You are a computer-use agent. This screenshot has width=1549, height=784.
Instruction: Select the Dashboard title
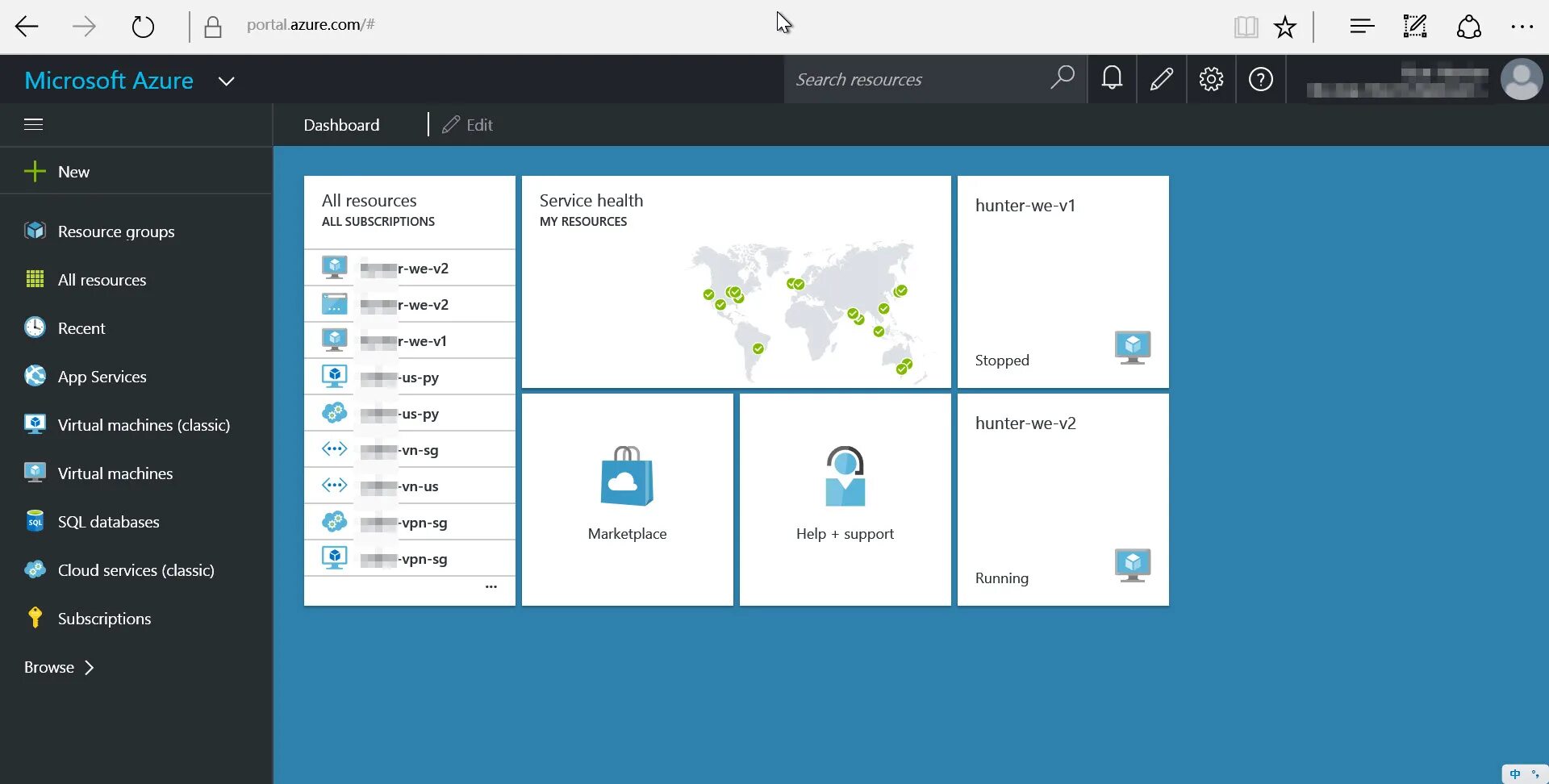341,125
